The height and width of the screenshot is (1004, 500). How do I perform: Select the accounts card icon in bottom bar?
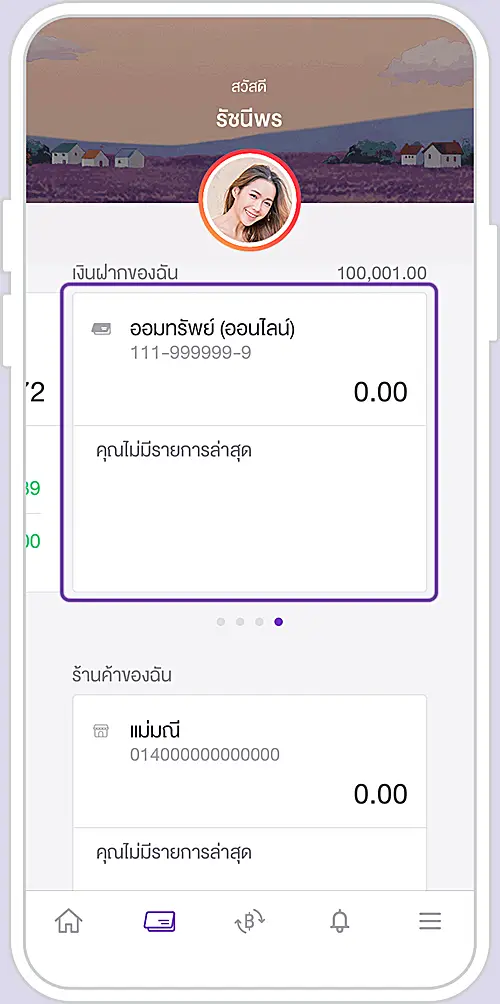click(x=159, y=921)
